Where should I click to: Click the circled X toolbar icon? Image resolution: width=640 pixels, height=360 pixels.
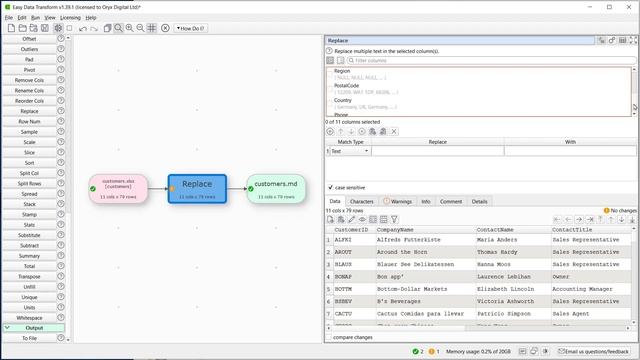tap(165, 28)
